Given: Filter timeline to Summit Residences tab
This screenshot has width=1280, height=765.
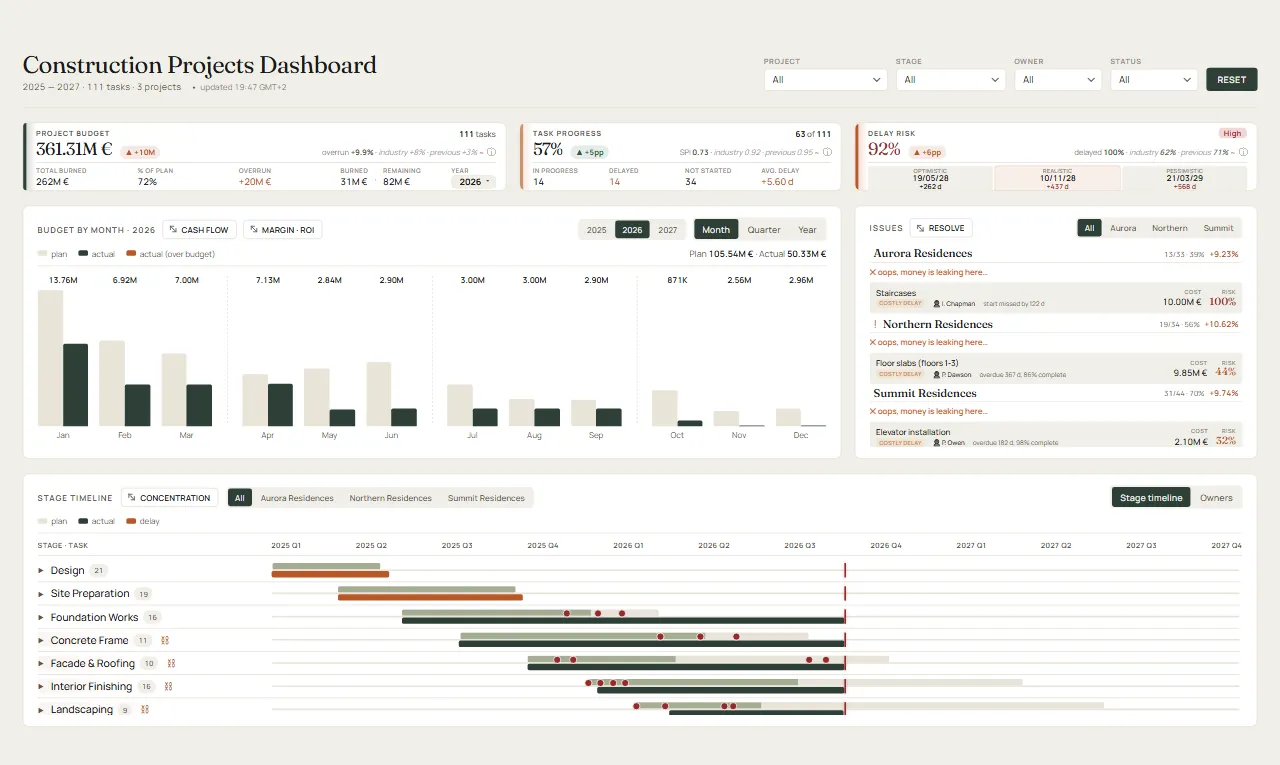Looking at the screenshot, I should point(486,498).
